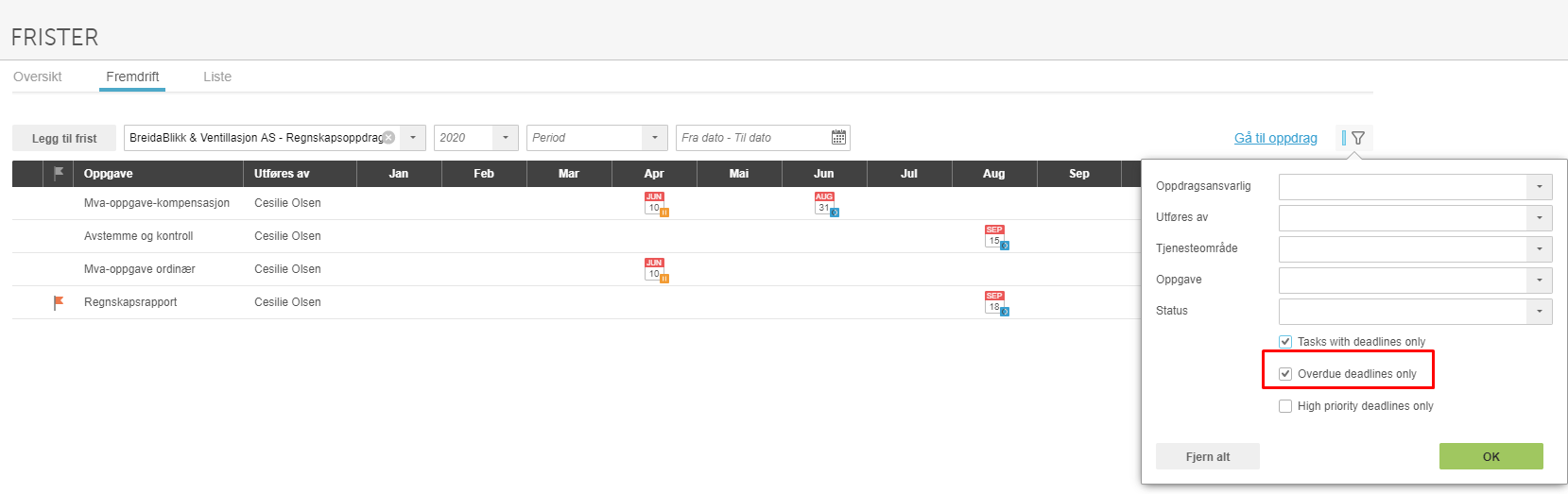Expand the Oppgave filter dropdown
Screen dimensions: 1568x494
[x=1539, y=281]
